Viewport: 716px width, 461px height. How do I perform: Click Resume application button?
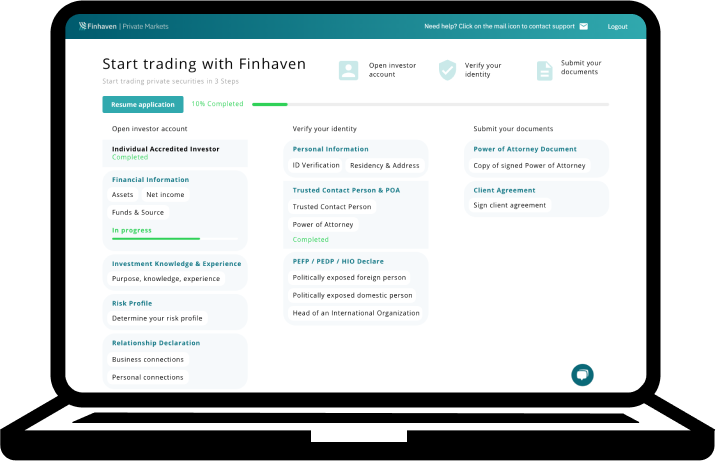pyautogui.click(x=143, y=105)
